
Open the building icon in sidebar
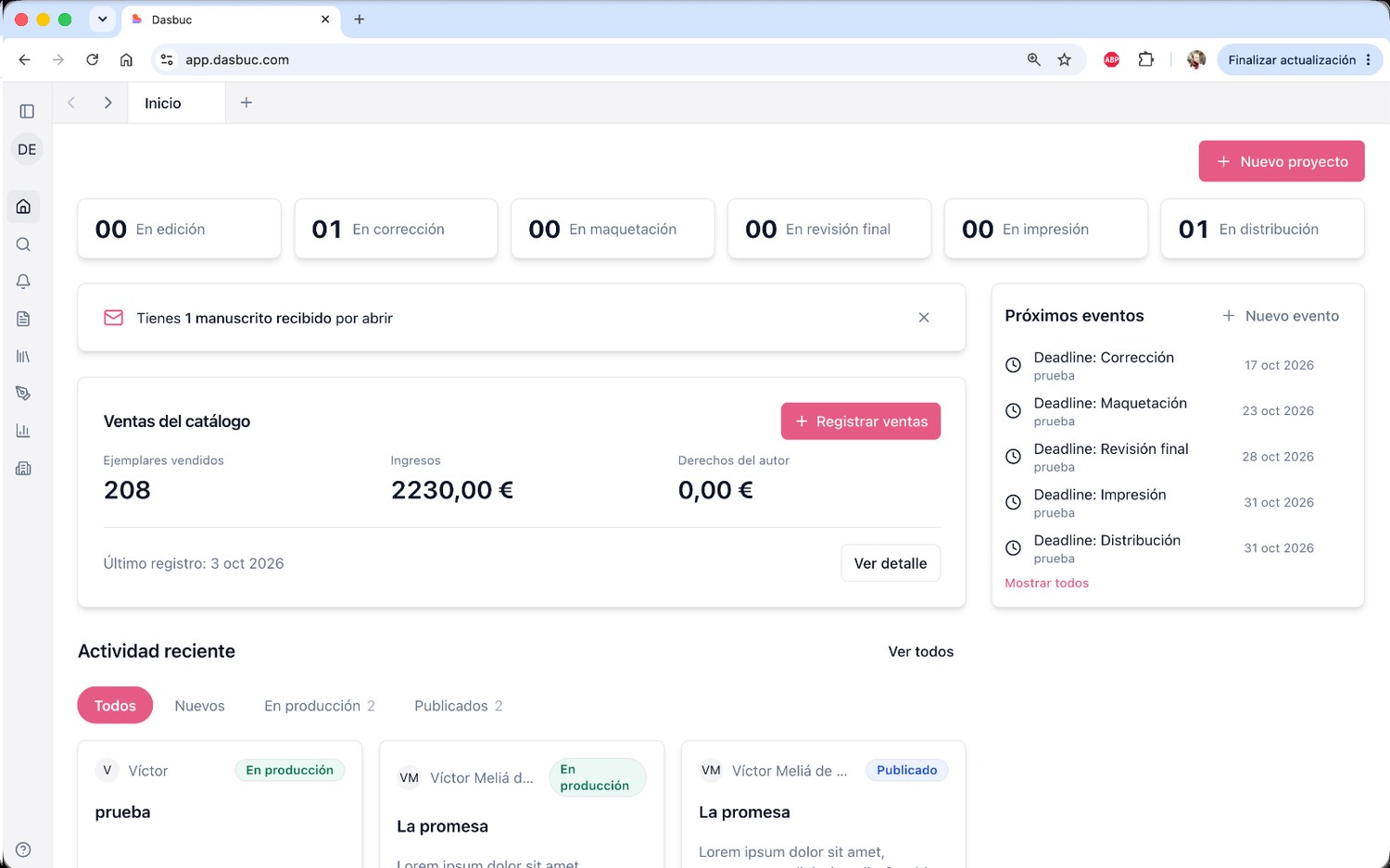point(24,469)
